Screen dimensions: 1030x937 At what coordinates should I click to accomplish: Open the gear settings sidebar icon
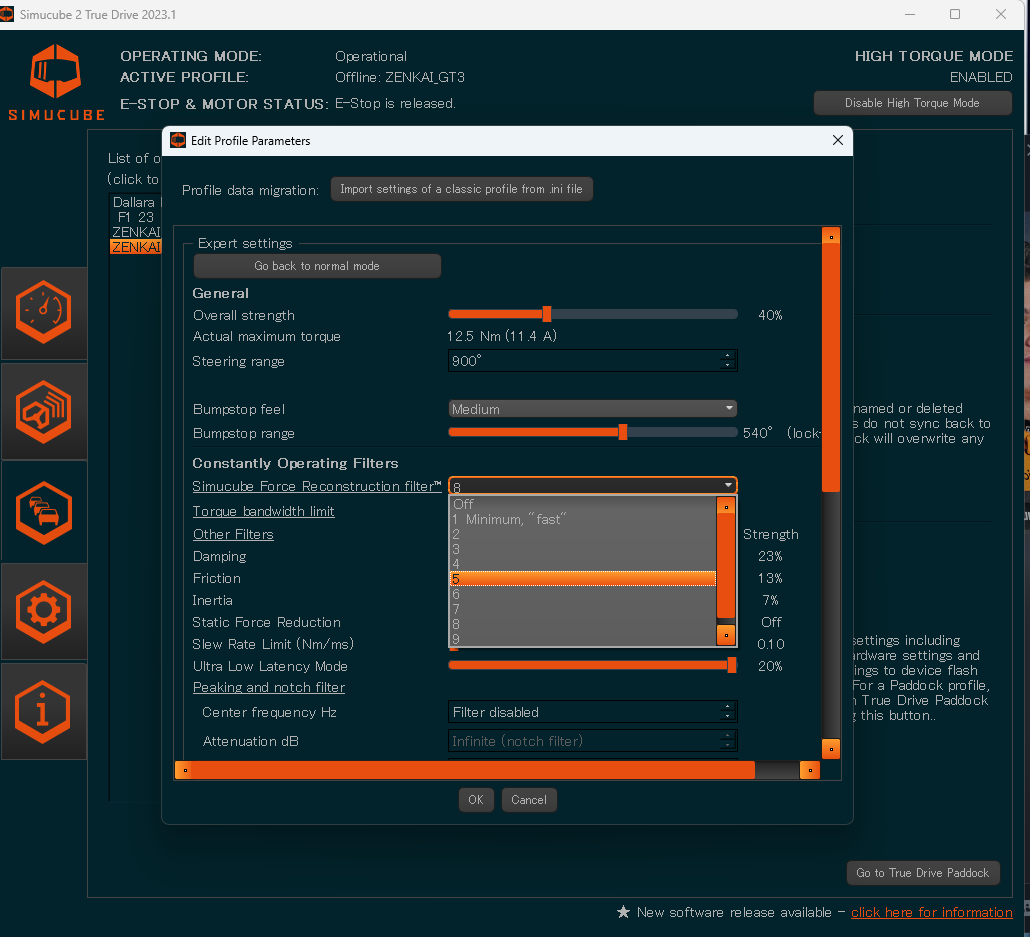coord(44,609)
